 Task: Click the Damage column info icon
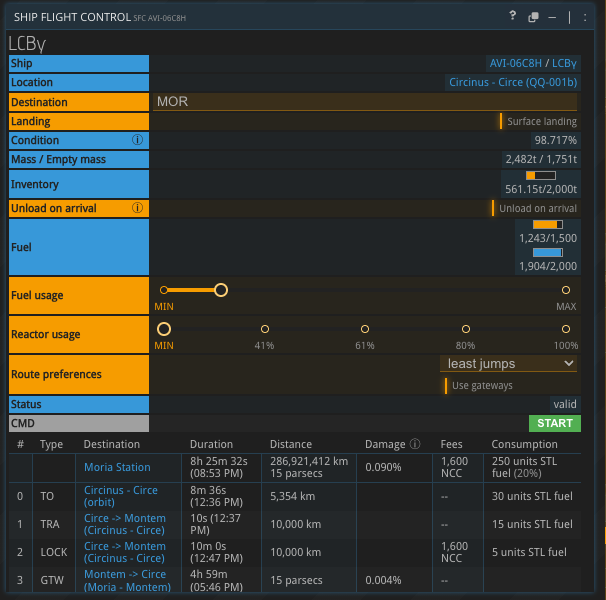pyautogui.click(x=415, y=444)
